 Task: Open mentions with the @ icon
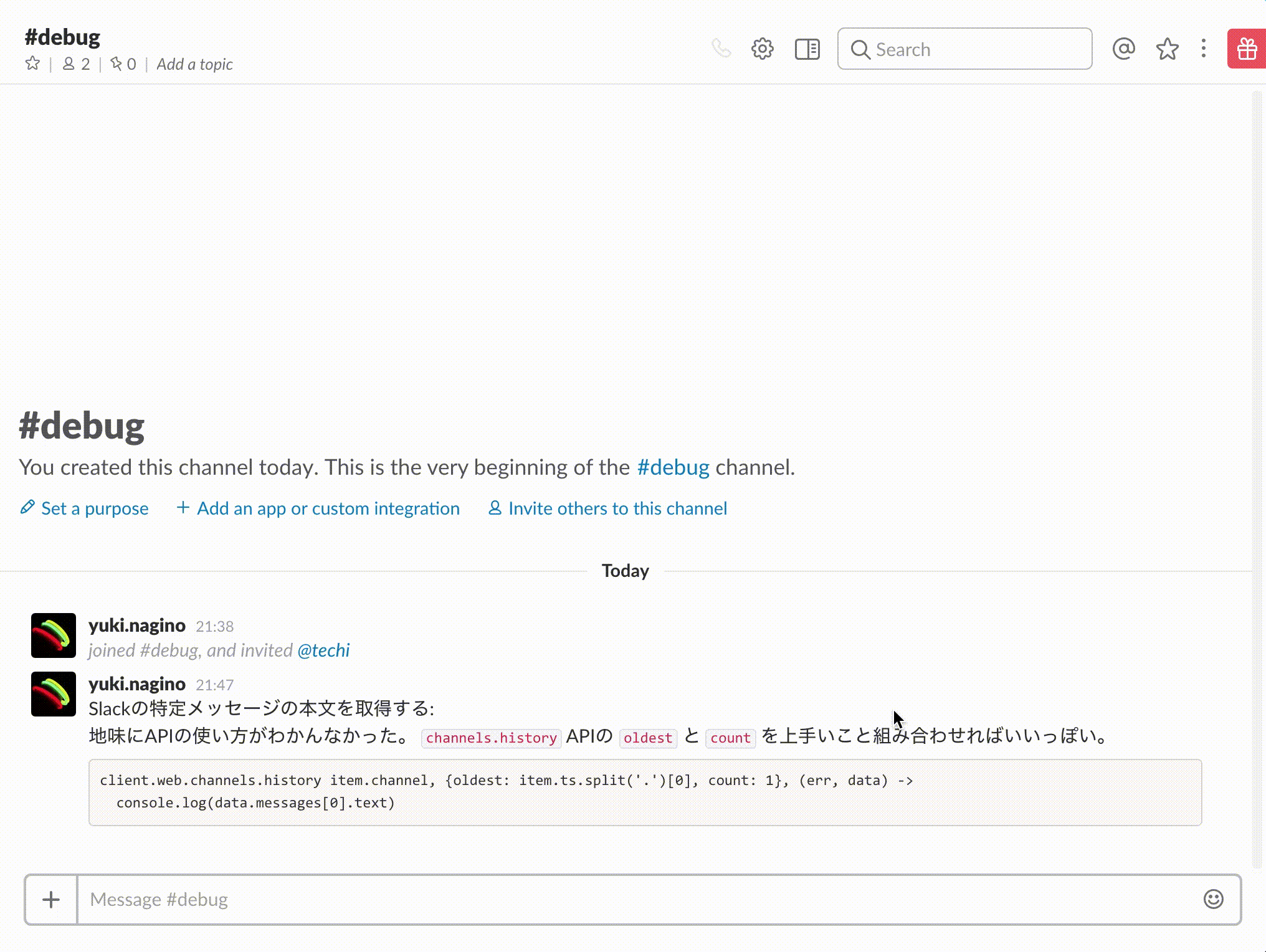pos(1123,49)
